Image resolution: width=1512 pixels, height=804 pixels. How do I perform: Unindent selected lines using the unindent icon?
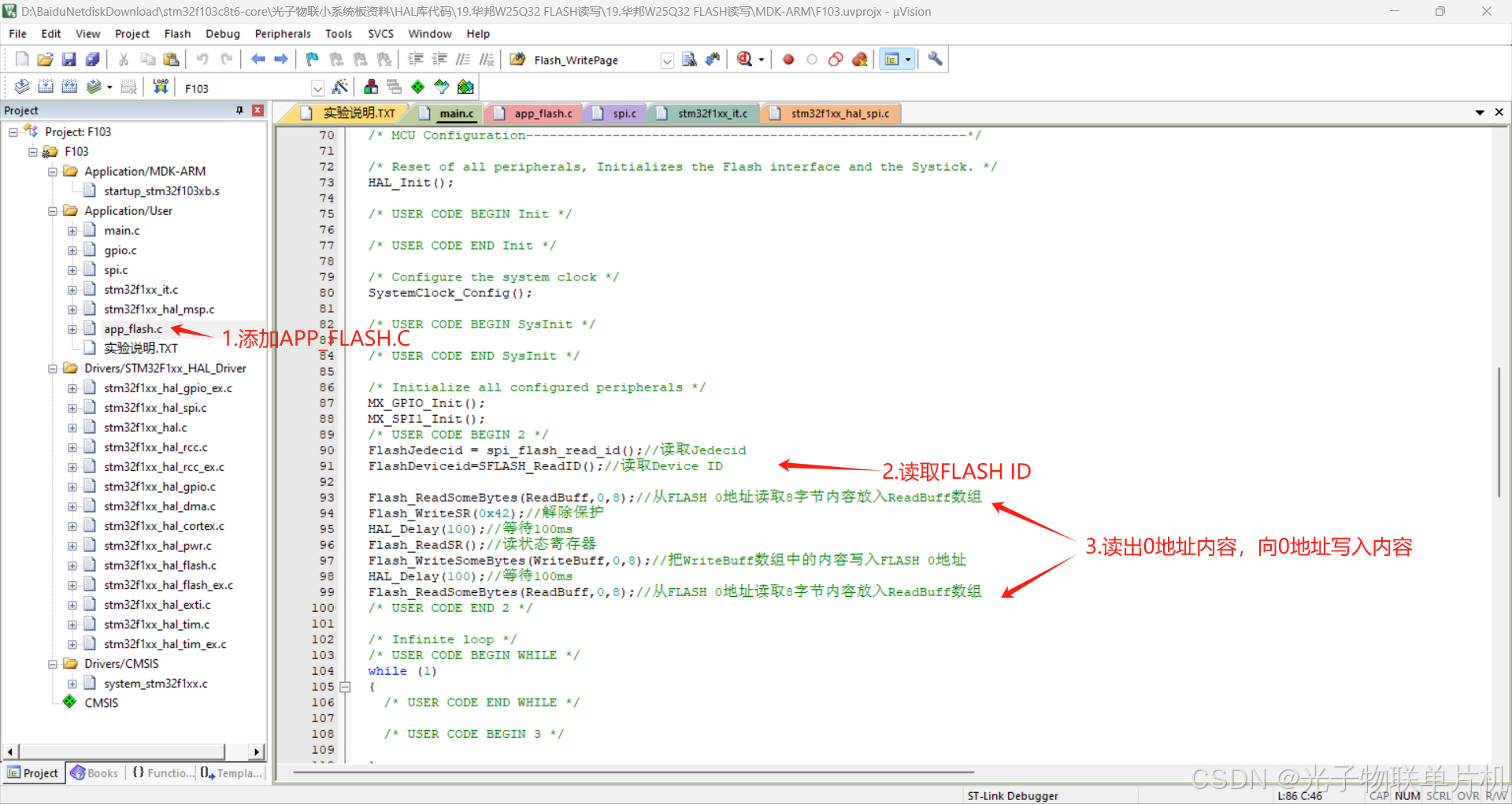(439, 60)
